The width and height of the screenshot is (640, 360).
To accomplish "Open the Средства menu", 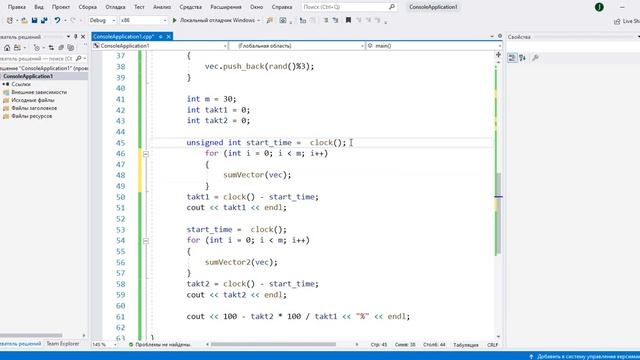I will [x=191, y=7].
